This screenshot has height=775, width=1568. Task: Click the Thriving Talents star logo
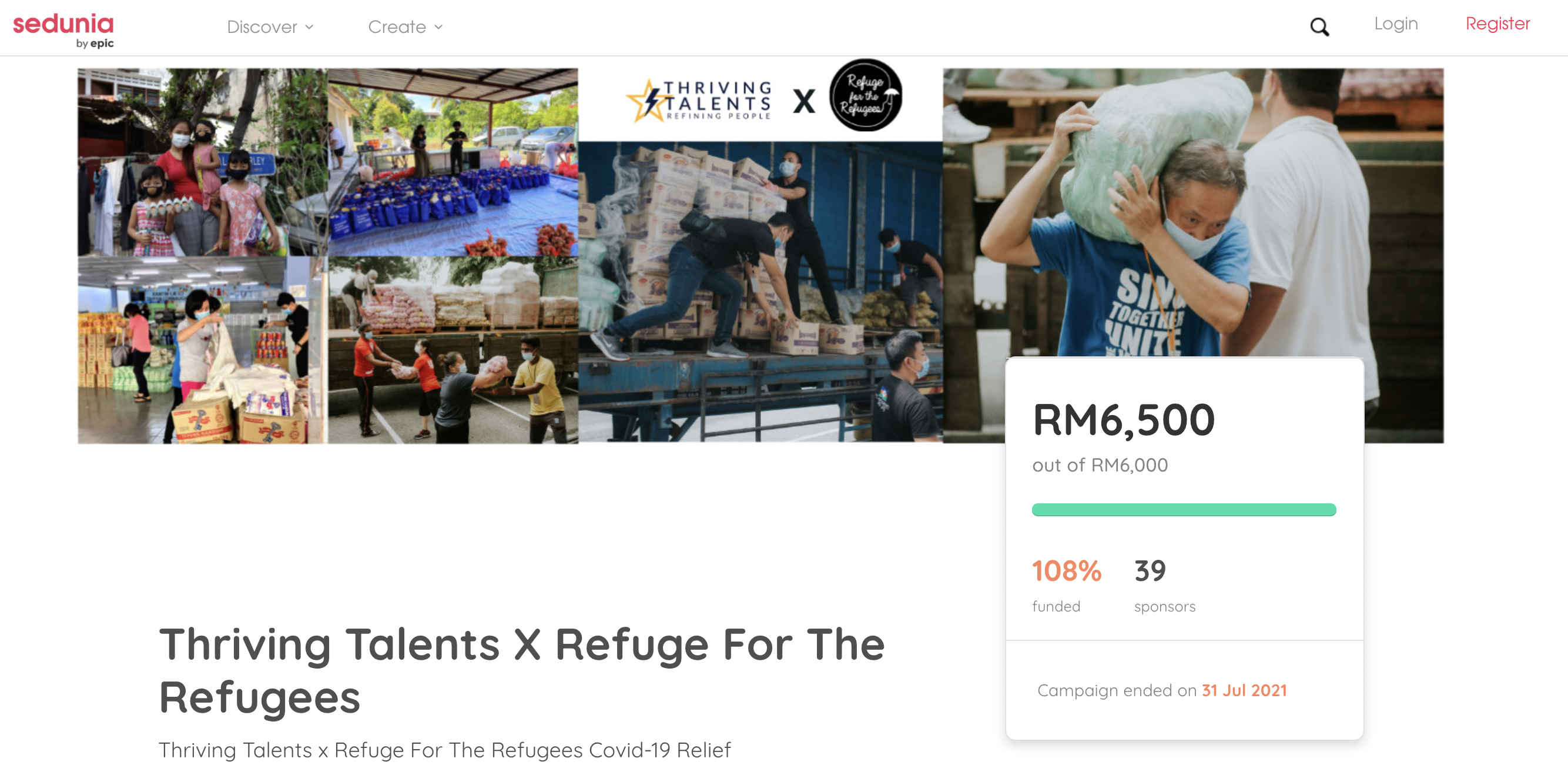point(699,101)
